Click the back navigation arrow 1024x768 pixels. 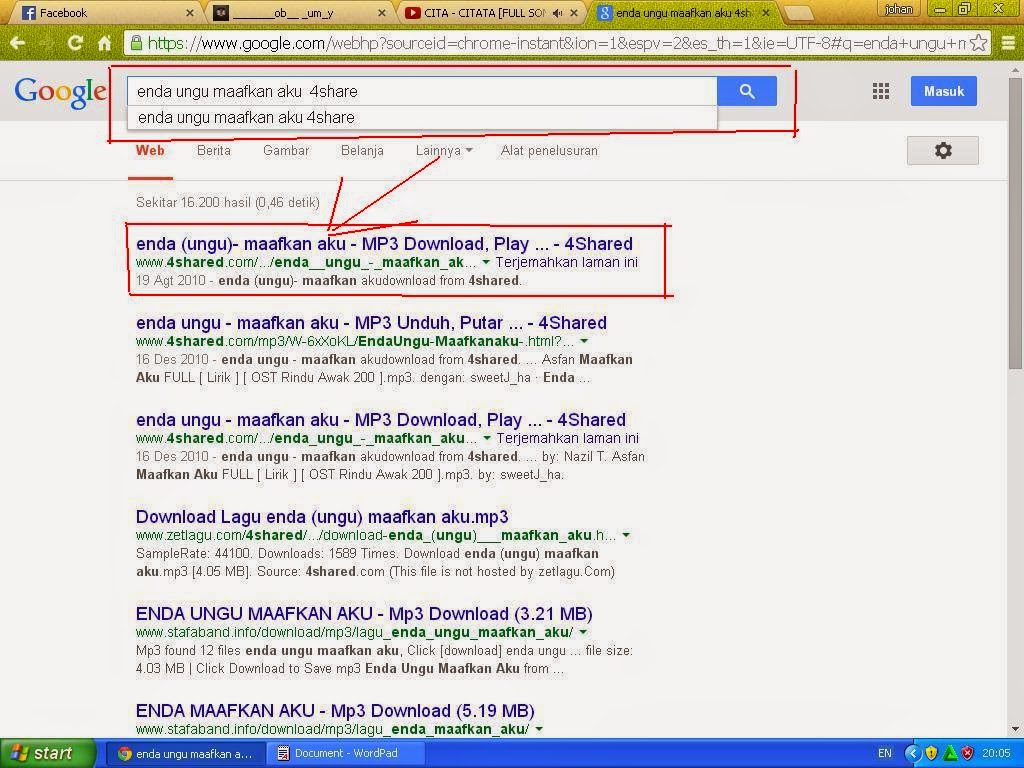click(20, 43)
